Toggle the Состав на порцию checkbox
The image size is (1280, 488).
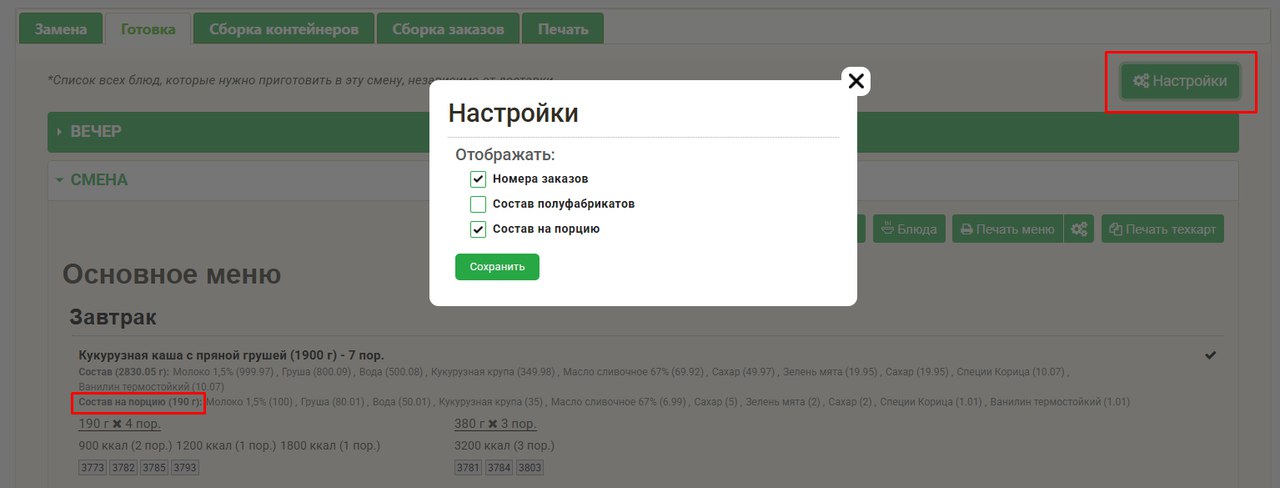click(x=478, y=229)
